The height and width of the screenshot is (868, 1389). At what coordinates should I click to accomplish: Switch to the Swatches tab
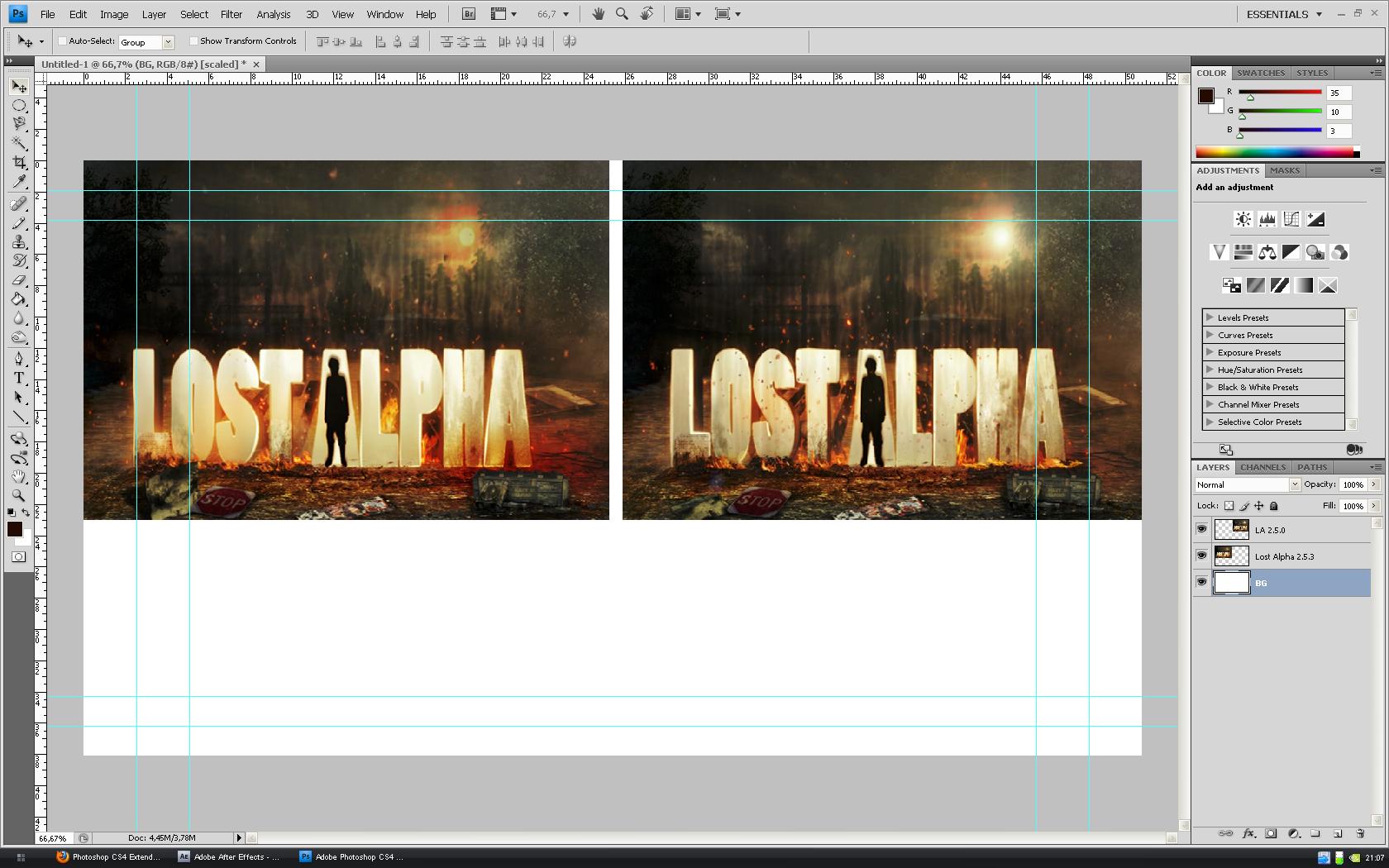point(1261,74)
